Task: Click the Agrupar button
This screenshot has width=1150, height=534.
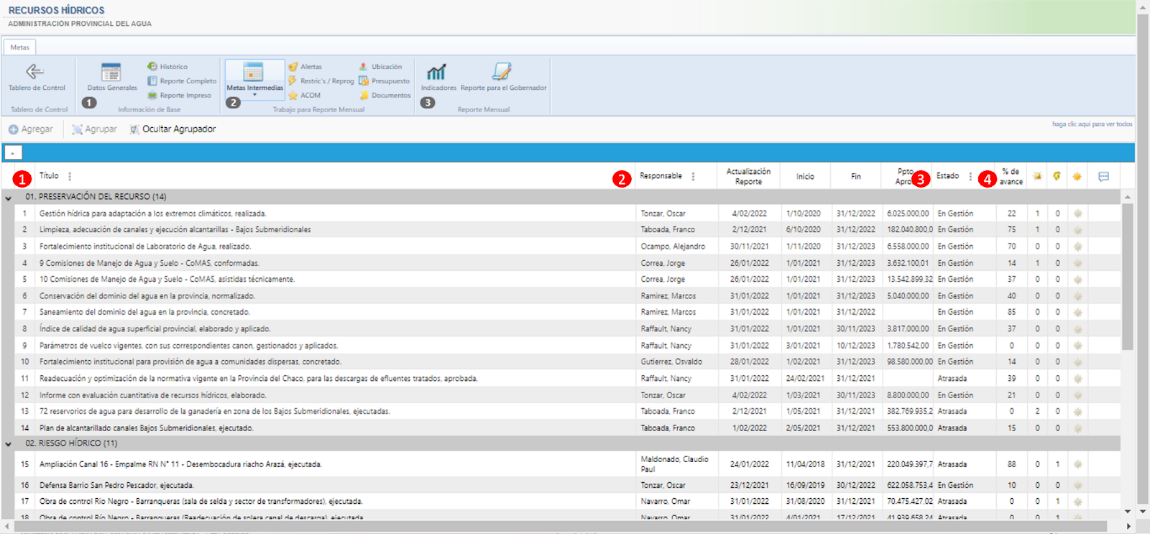Action: pos(95,129)
